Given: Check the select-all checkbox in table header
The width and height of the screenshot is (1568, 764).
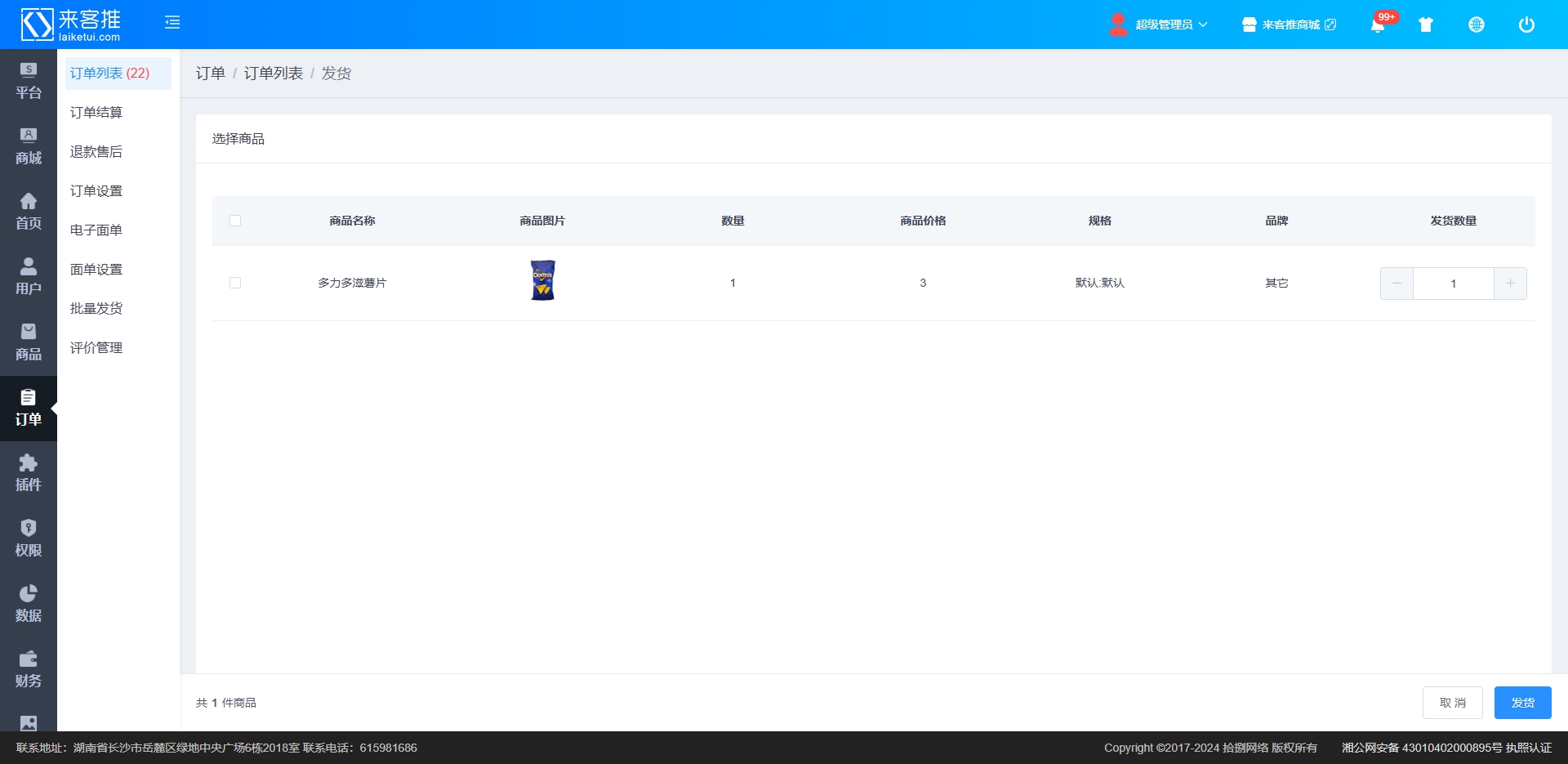Looking at the screenshot, I should click(x=235, y=221).
